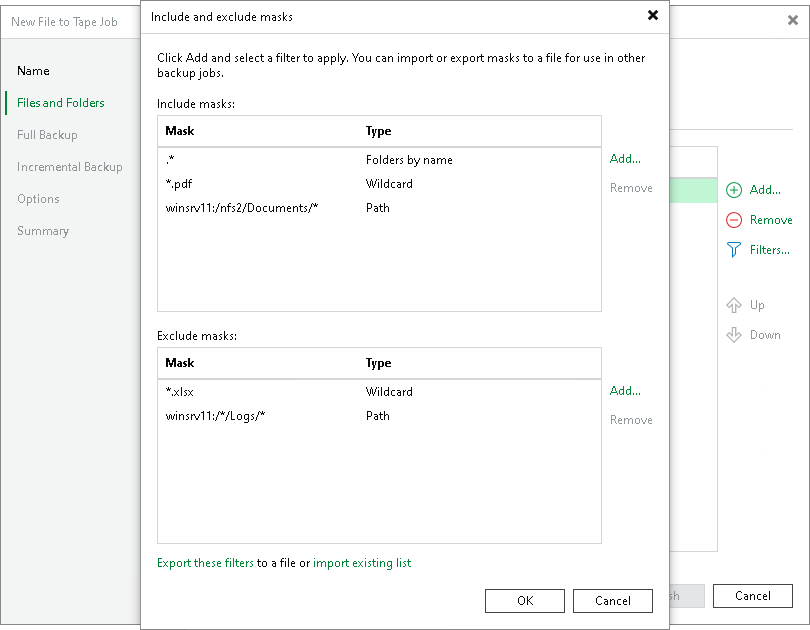Screen dimensions: 810x630
Task: Confirm masks with the OK button
Action: [x=525, y=601]
